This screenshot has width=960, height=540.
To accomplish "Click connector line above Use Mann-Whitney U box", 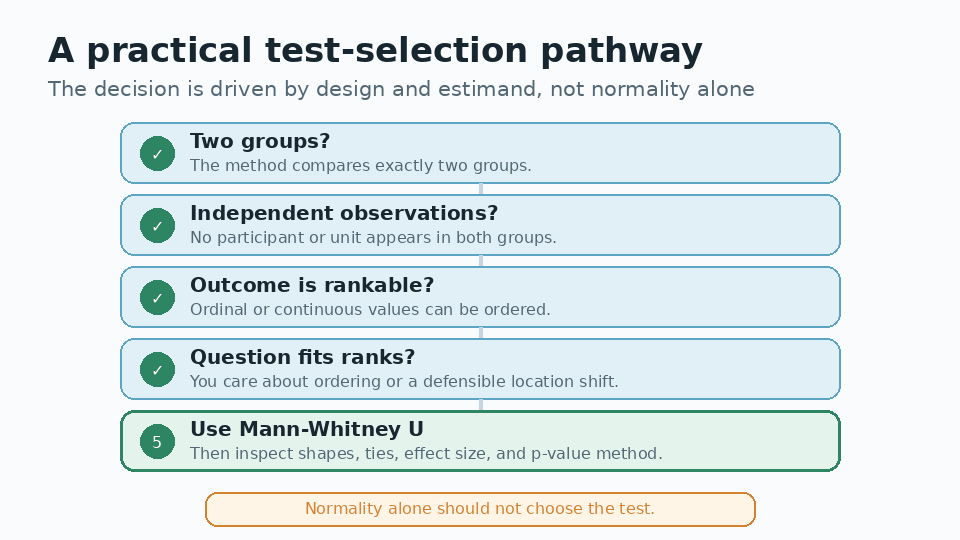I will [481, 405].
